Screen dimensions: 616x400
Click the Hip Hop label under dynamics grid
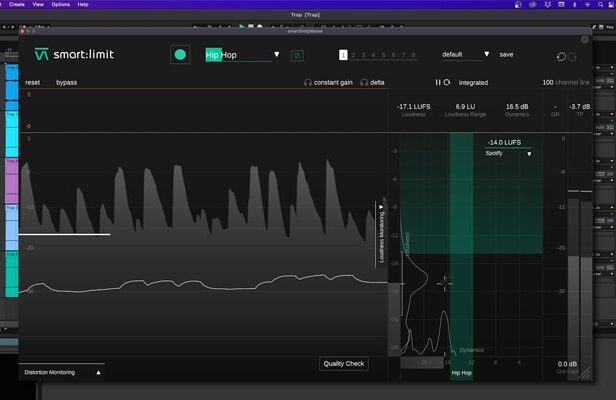pos(462,373)
